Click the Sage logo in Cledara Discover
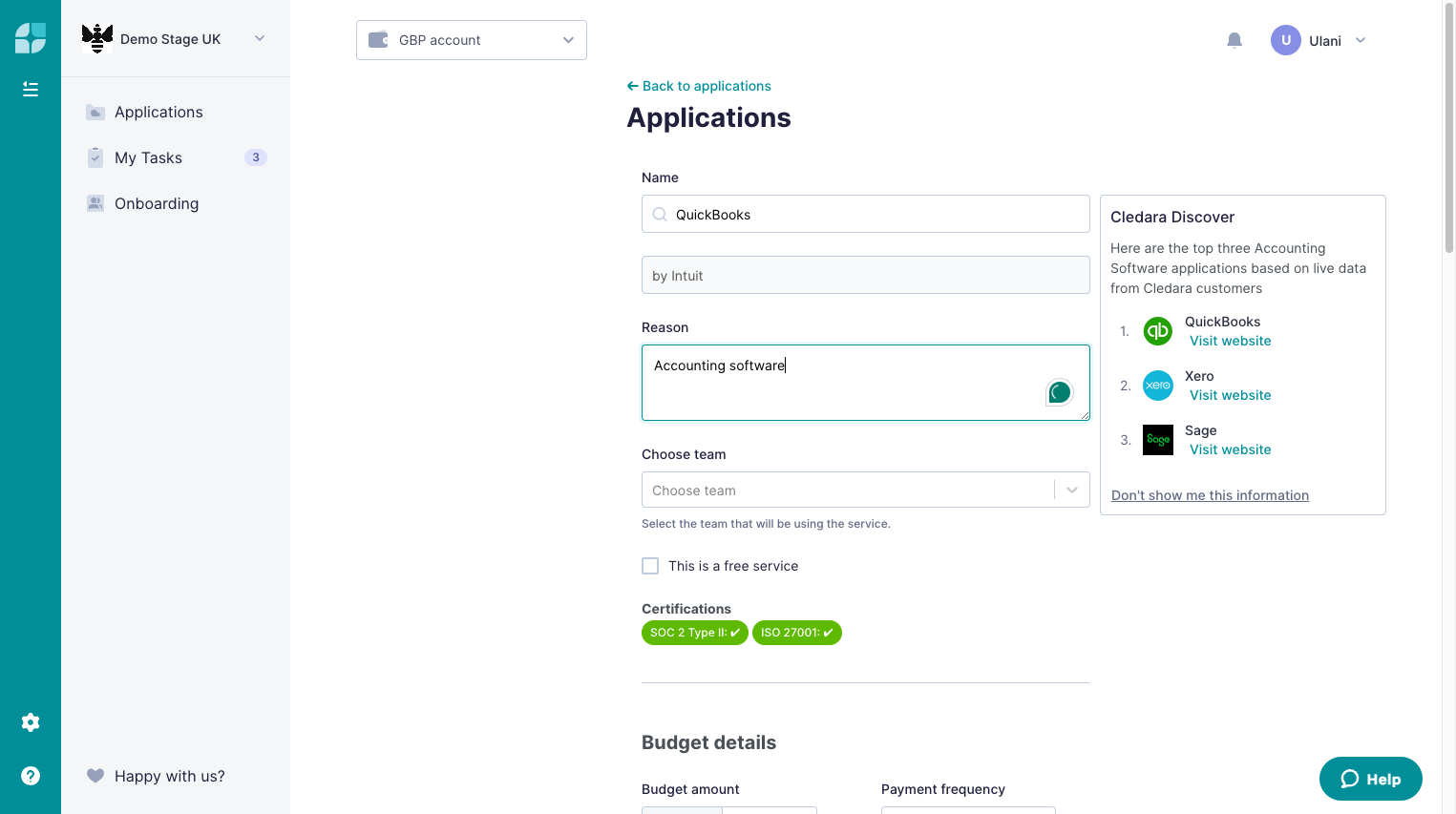 click(1158, 440)
